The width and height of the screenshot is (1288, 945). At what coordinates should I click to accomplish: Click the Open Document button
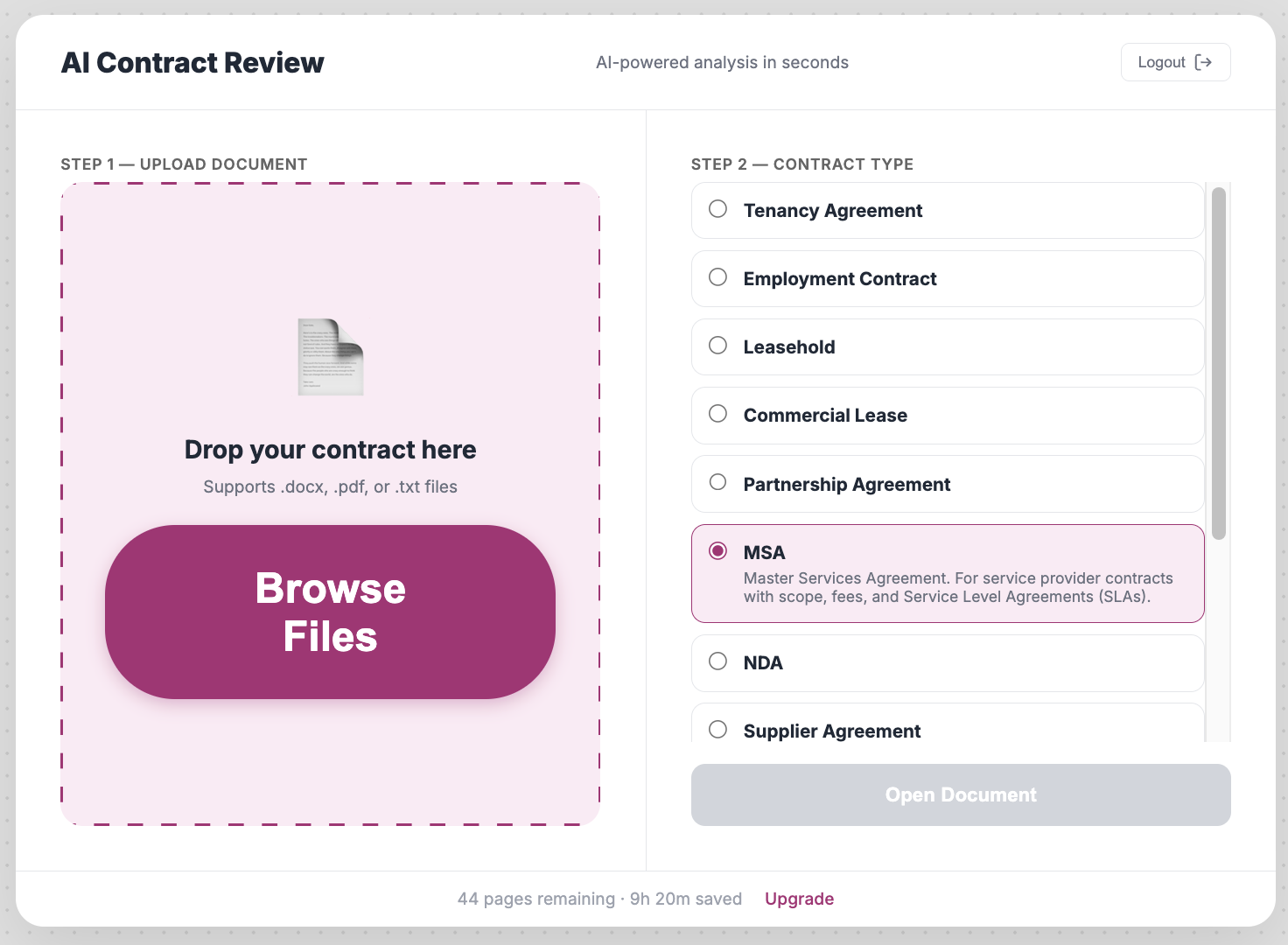(960, 794)
